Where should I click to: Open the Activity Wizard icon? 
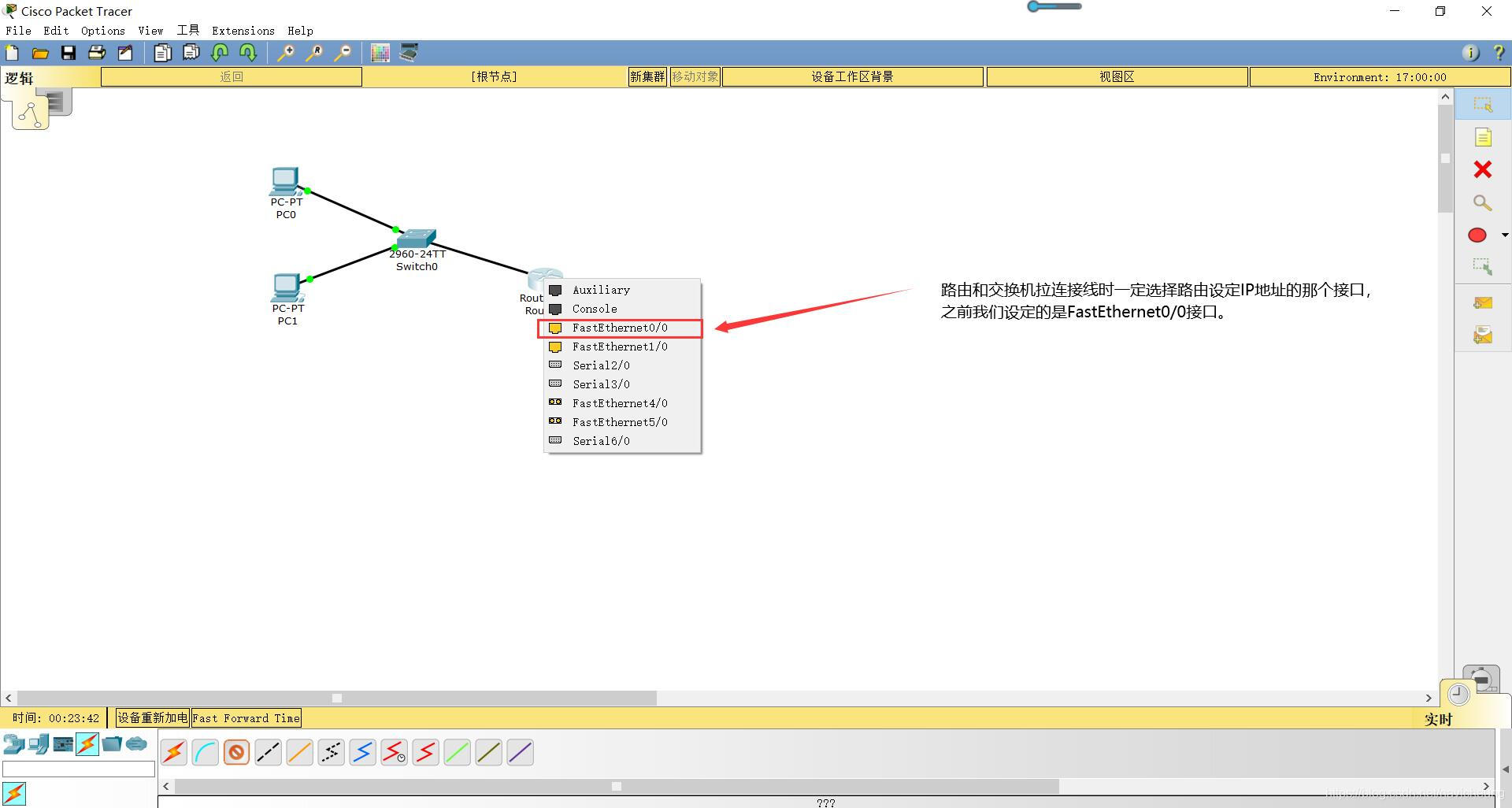125,53
